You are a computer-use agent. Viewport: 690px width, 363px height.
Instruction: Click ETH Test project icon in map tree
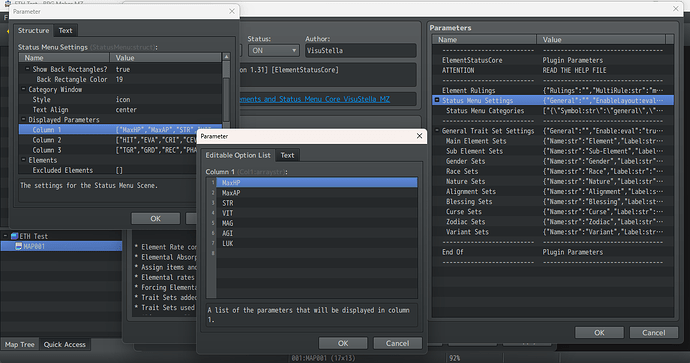click(14, 236)
